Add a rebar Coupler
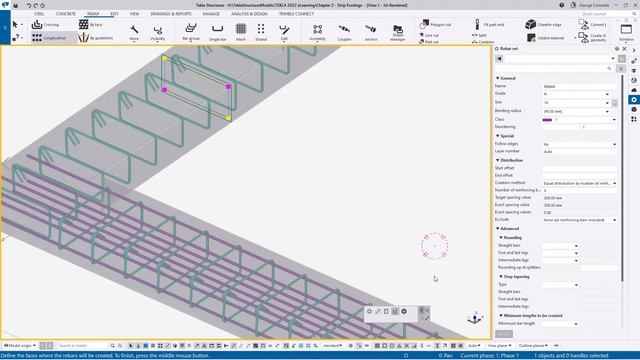This screenshot has width=640, height=360. pyautogui.click(x=344, y=32)
